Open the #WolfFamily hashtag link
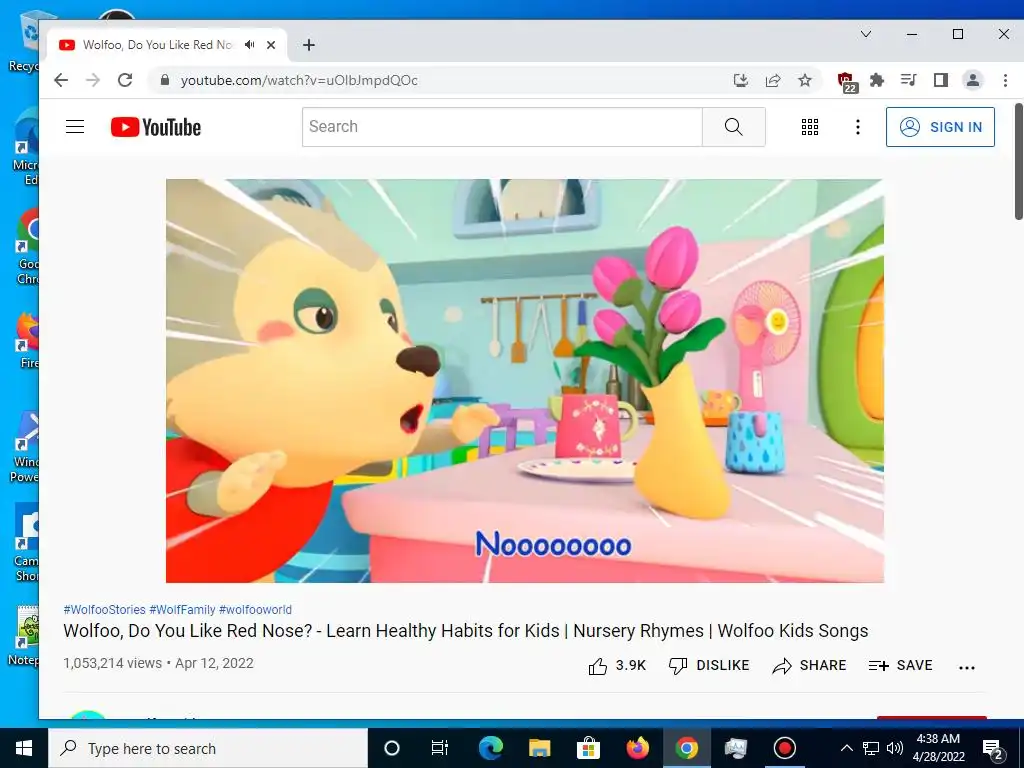Viewport: 1024px width, 768px height. 182,609
